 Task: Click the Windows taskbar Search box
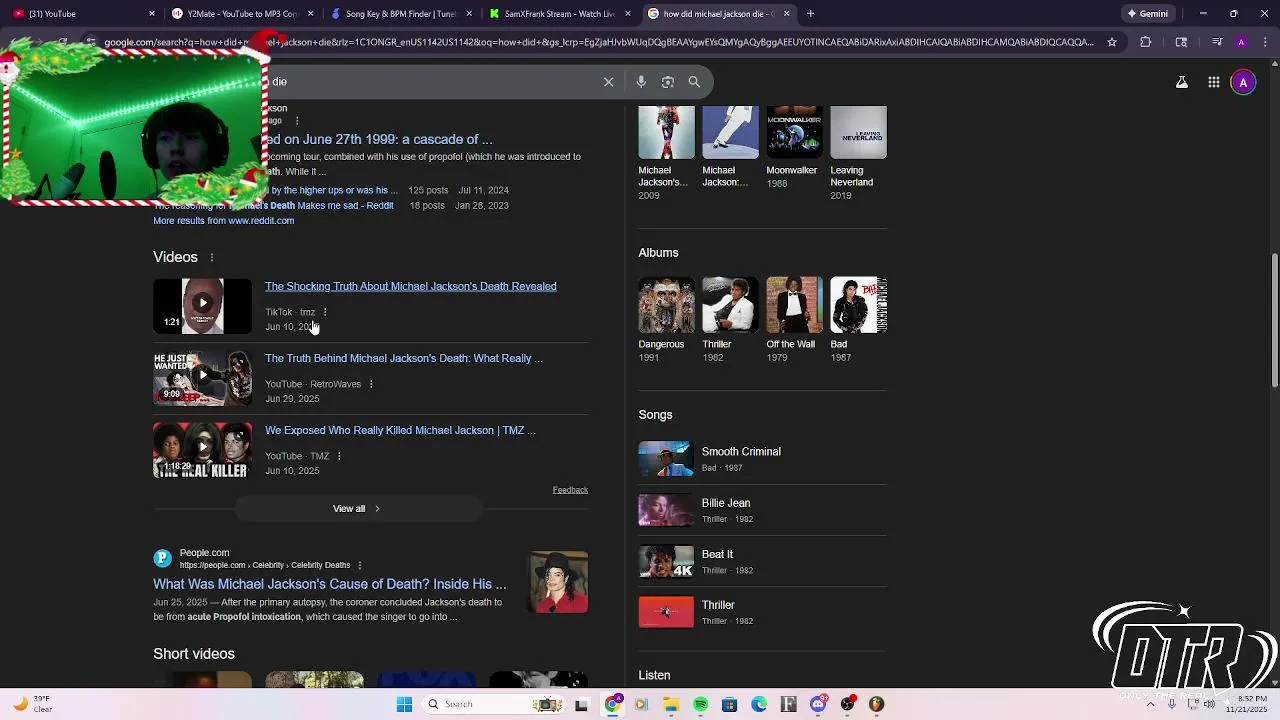point(493,704)
